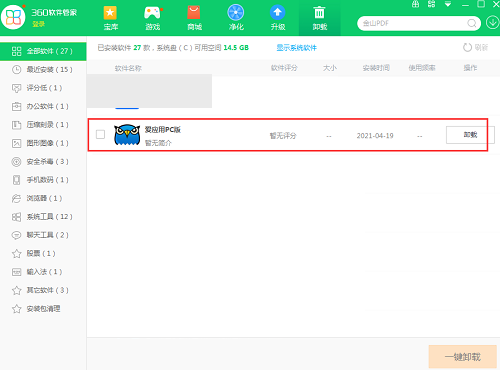Click the 360软件管家 logo icon

13,17
